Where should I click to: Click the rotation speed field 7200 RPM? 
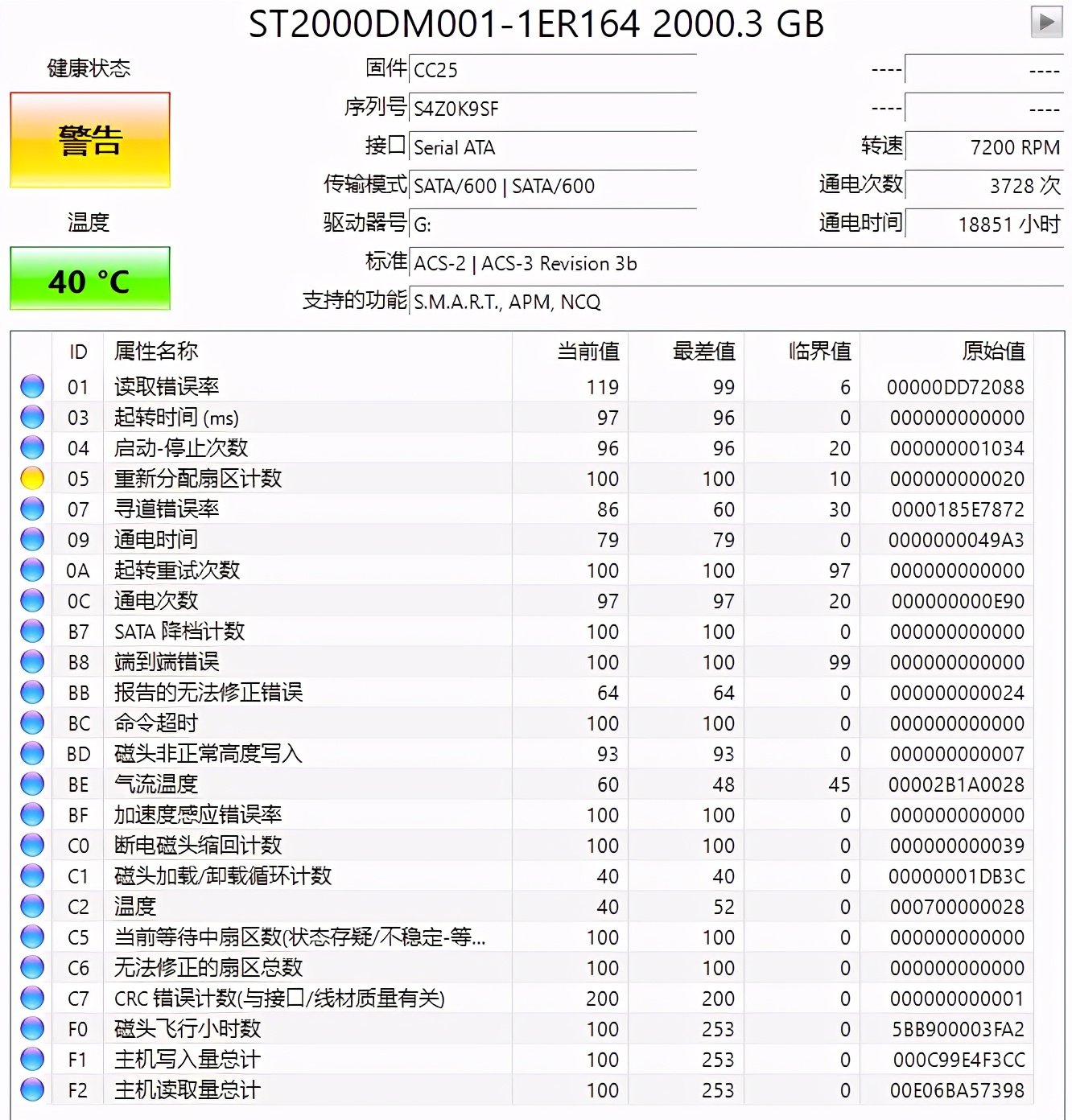click(x=984, y=146)
